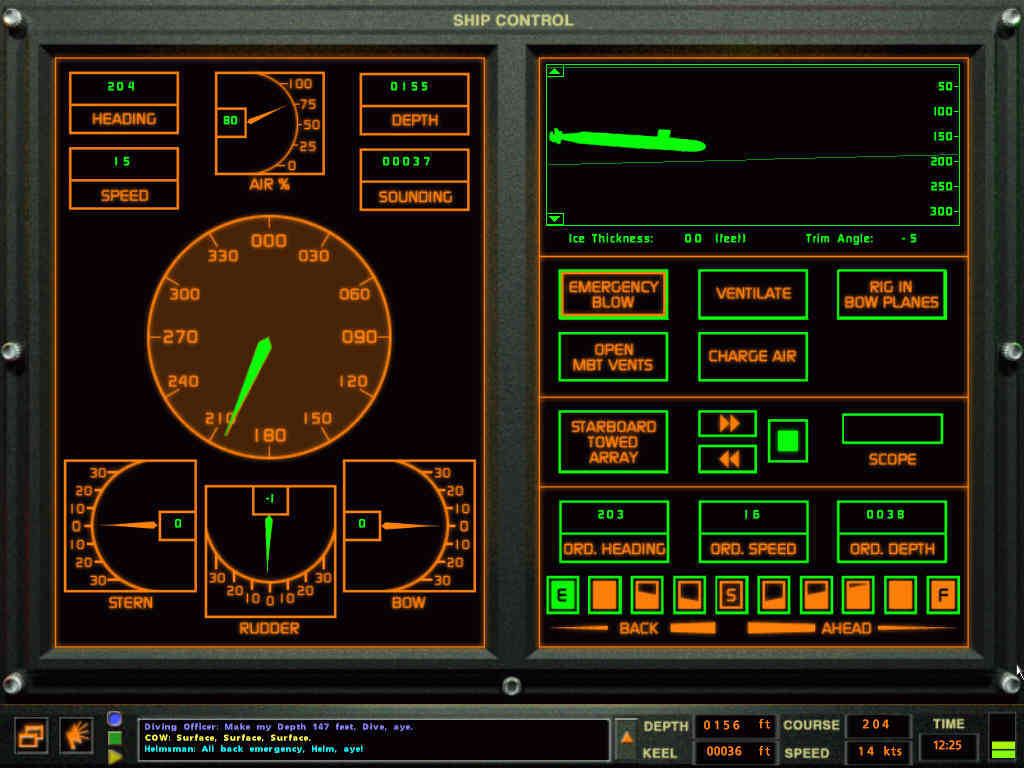1024x768 pixels.
Task: Click the 270 mark on the compass
Action: tap(180, 337)
